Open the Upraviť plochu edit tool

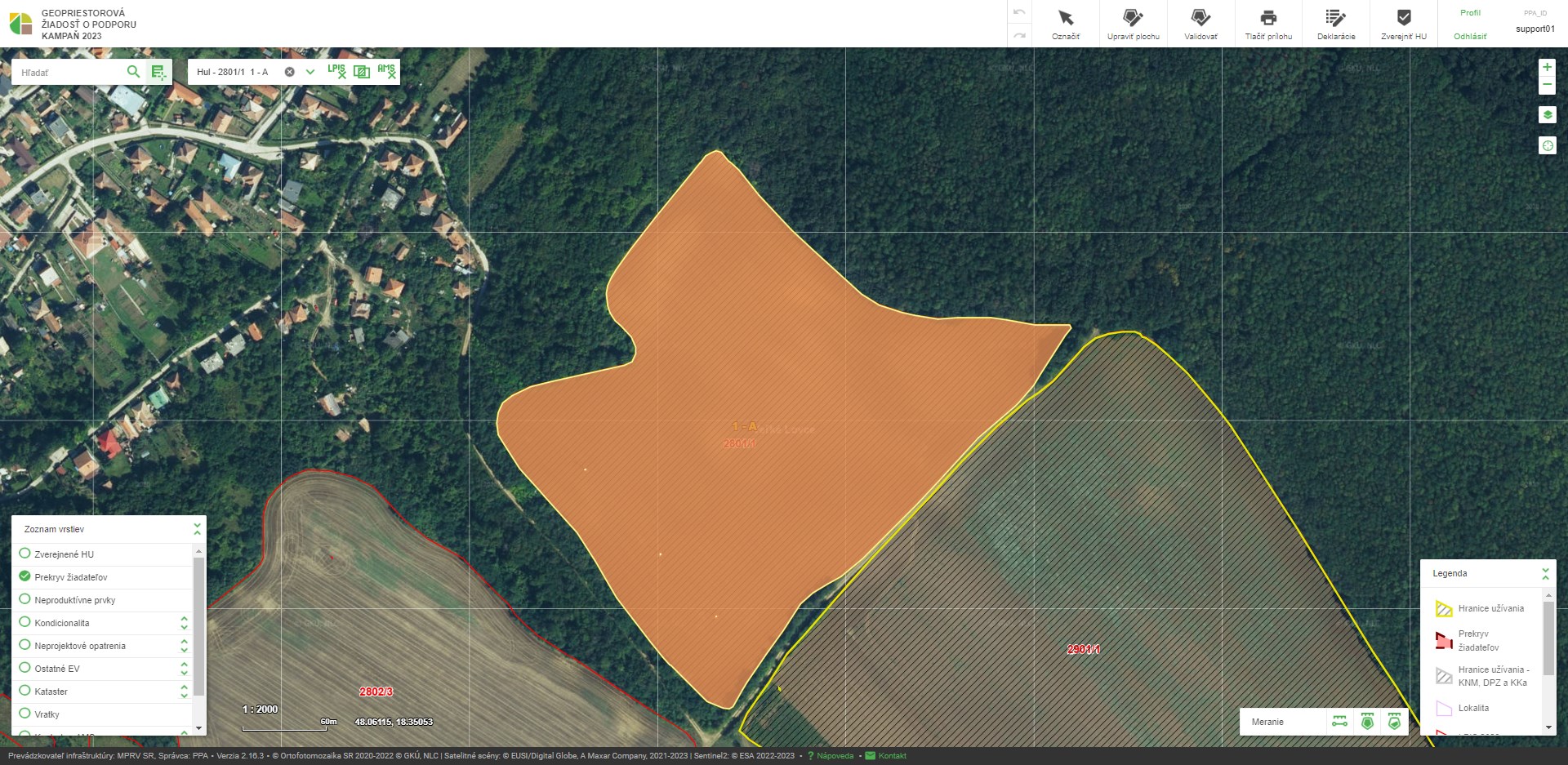coord(1133,24)
